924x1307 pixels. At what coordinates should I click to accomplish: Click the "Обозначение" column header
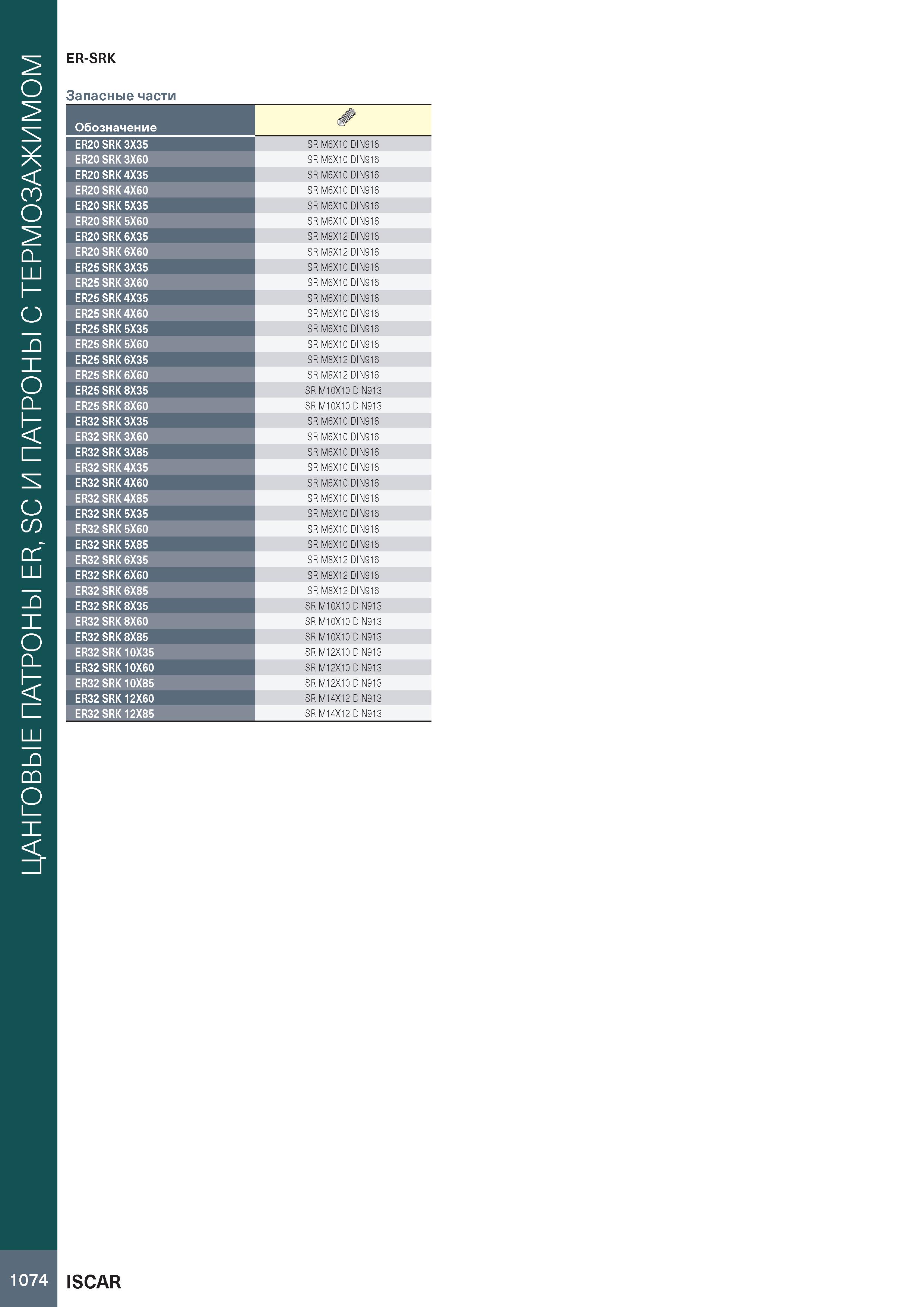click(115, 127)
